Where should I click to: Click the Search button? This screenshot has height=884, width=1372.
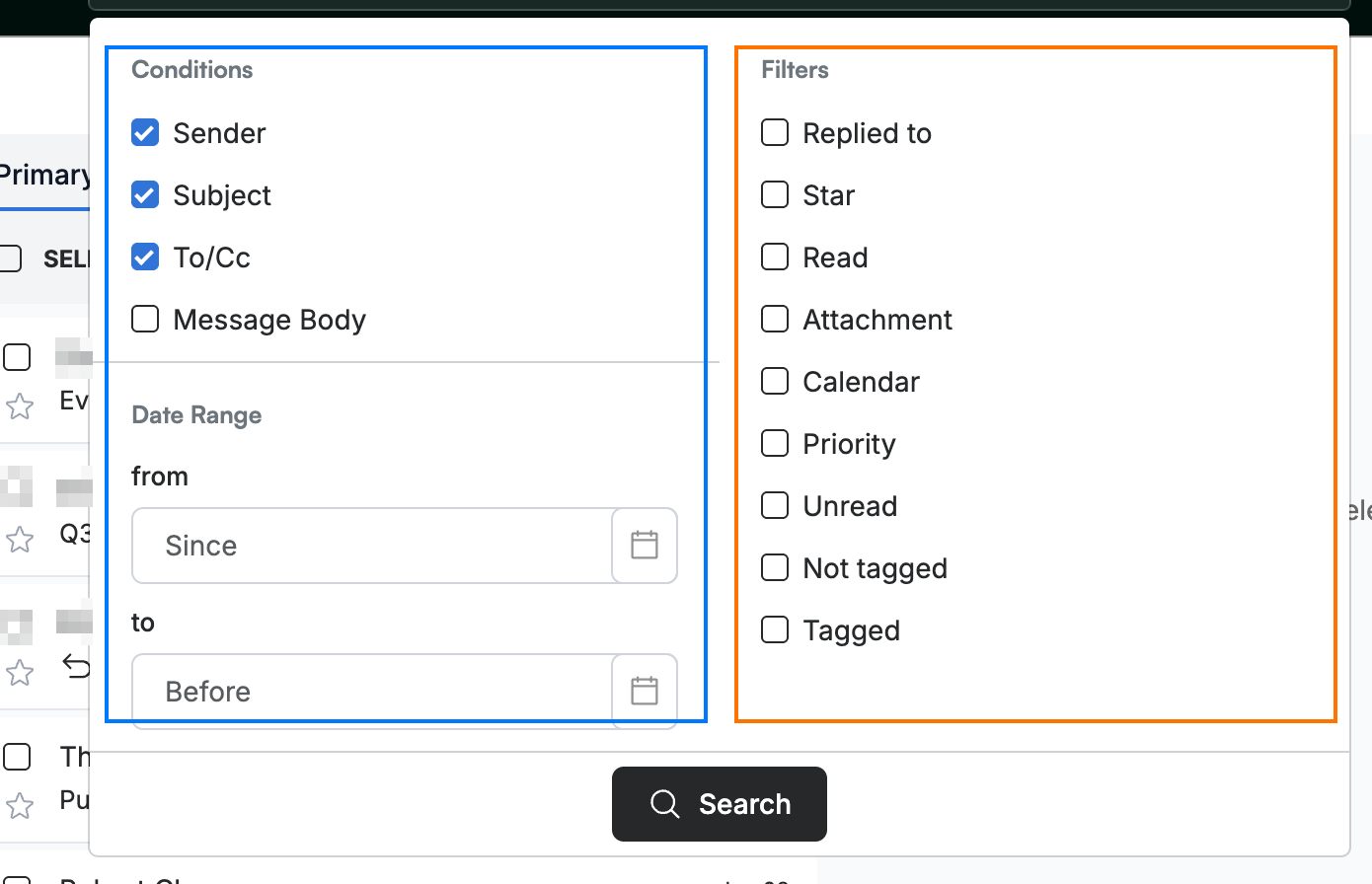pyautogui.click(x=720, y=804)
